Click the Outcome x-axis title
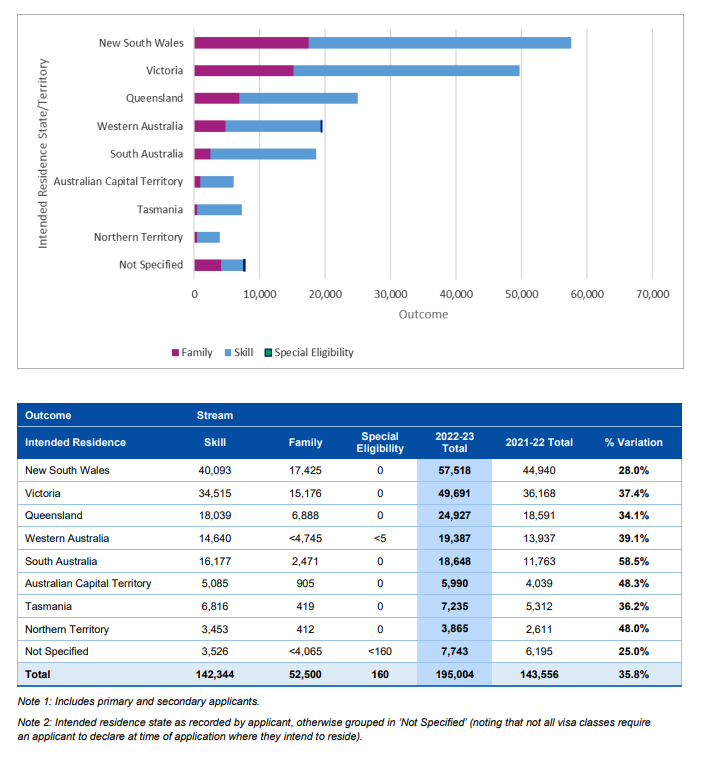The image size is (702, 759). 423,315
